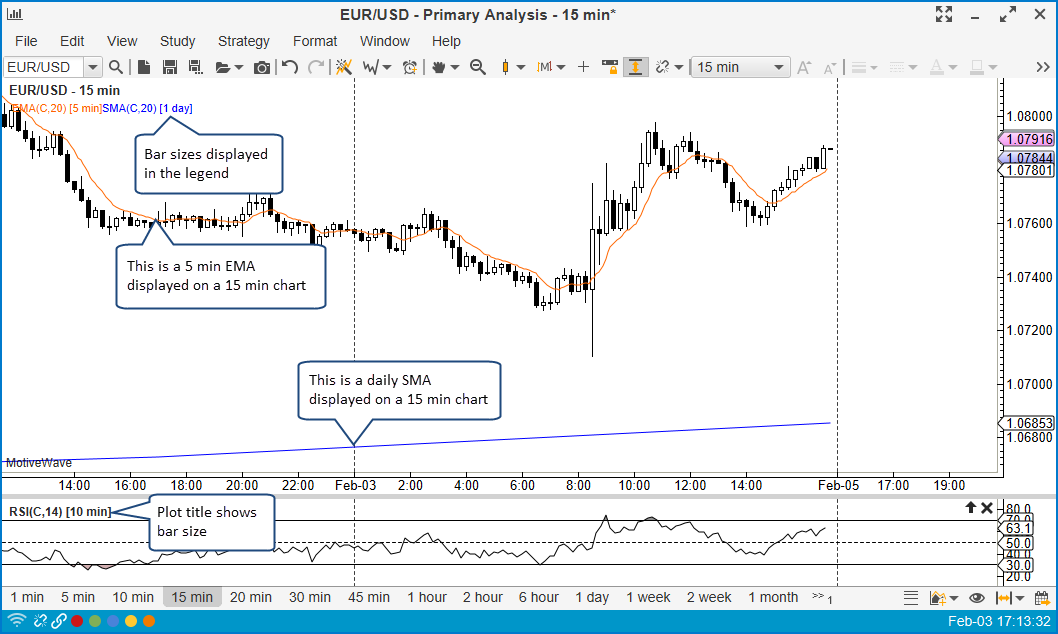Open the Study menu
The image size is (1058, 634).
tap(177, 41)
